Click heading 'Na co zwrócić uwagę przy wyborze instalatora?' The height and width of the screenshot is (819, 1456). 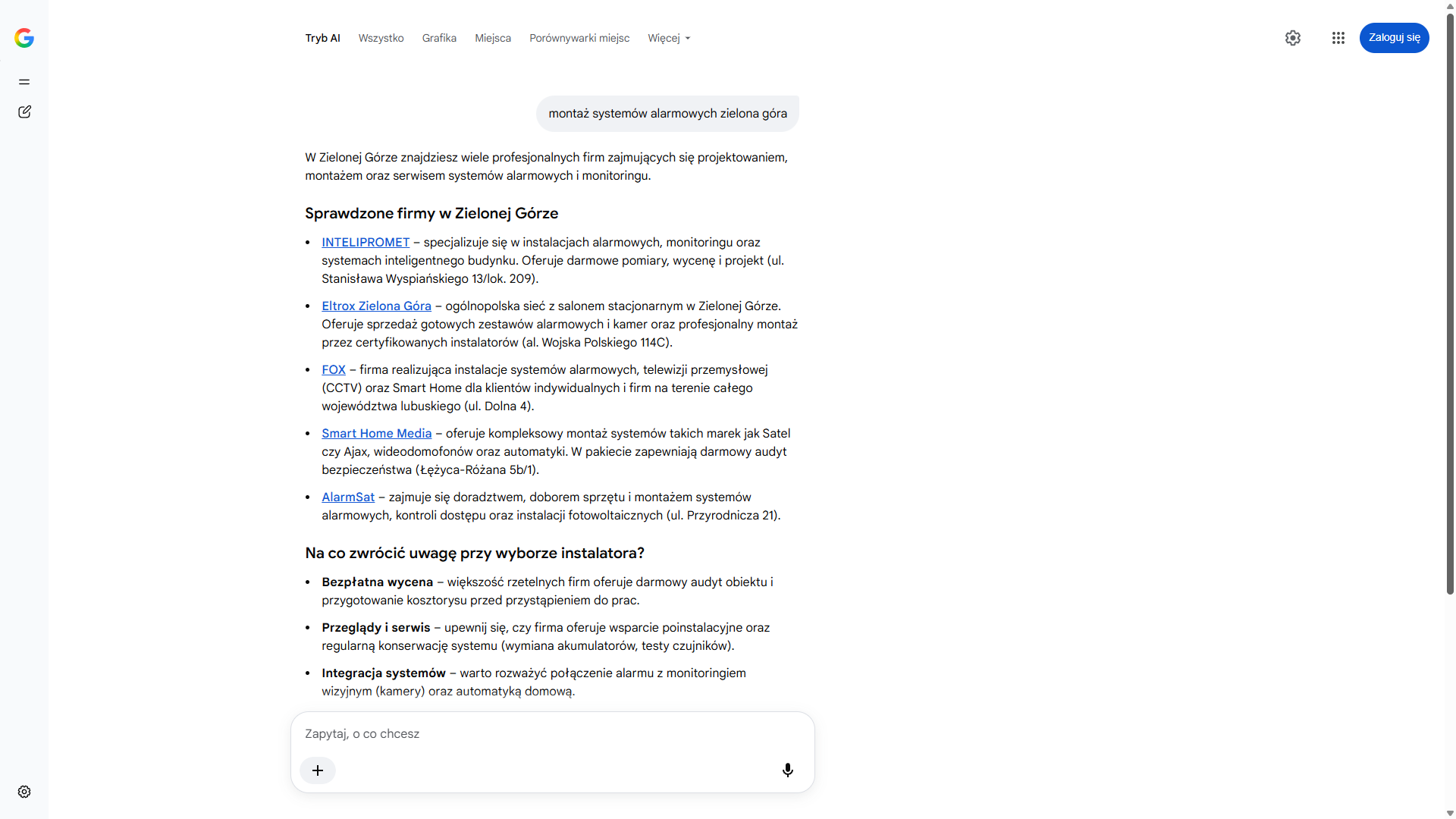coord(475,554)
